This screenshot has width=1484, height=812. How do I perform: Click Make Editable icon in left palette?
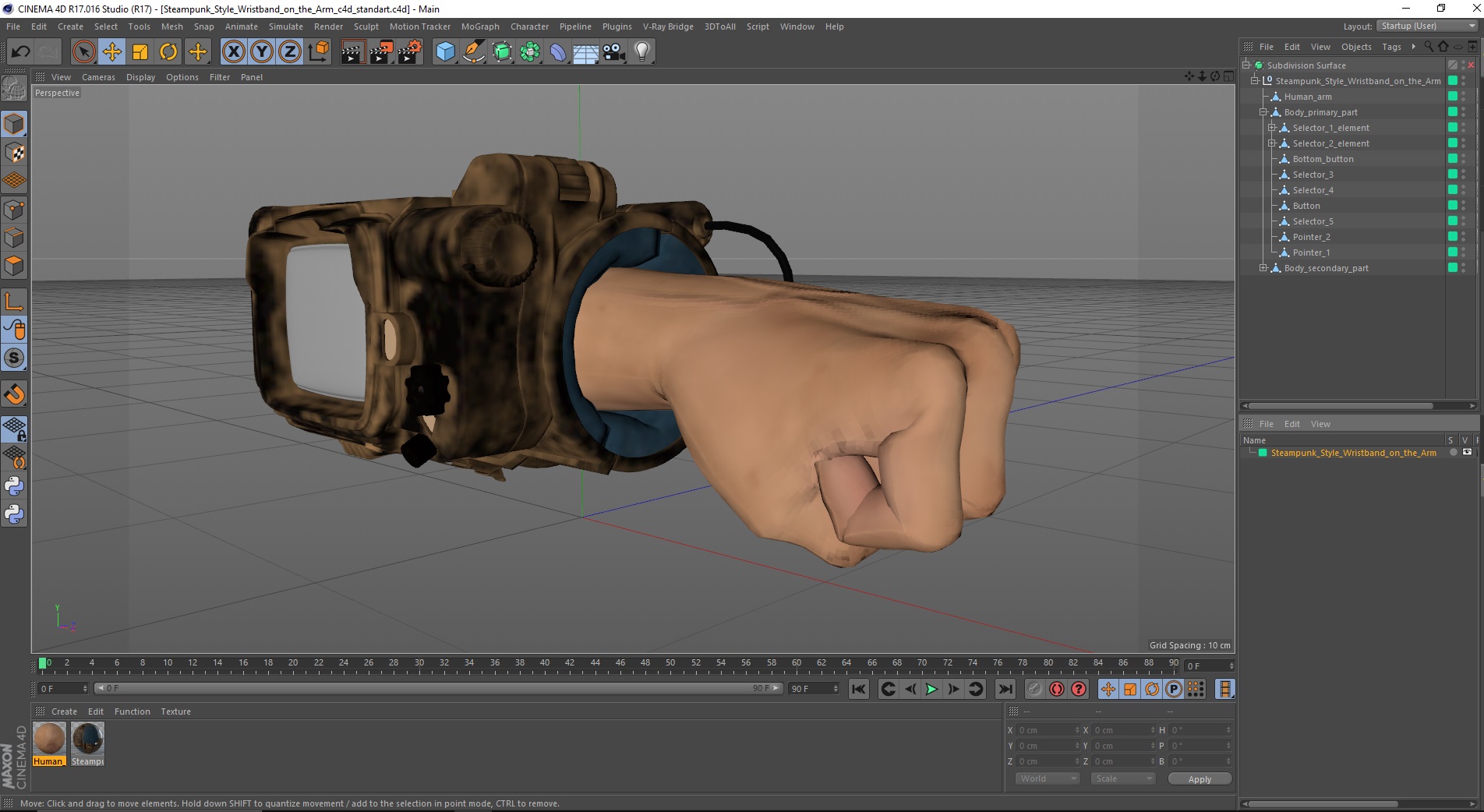(x=14, y=89)
